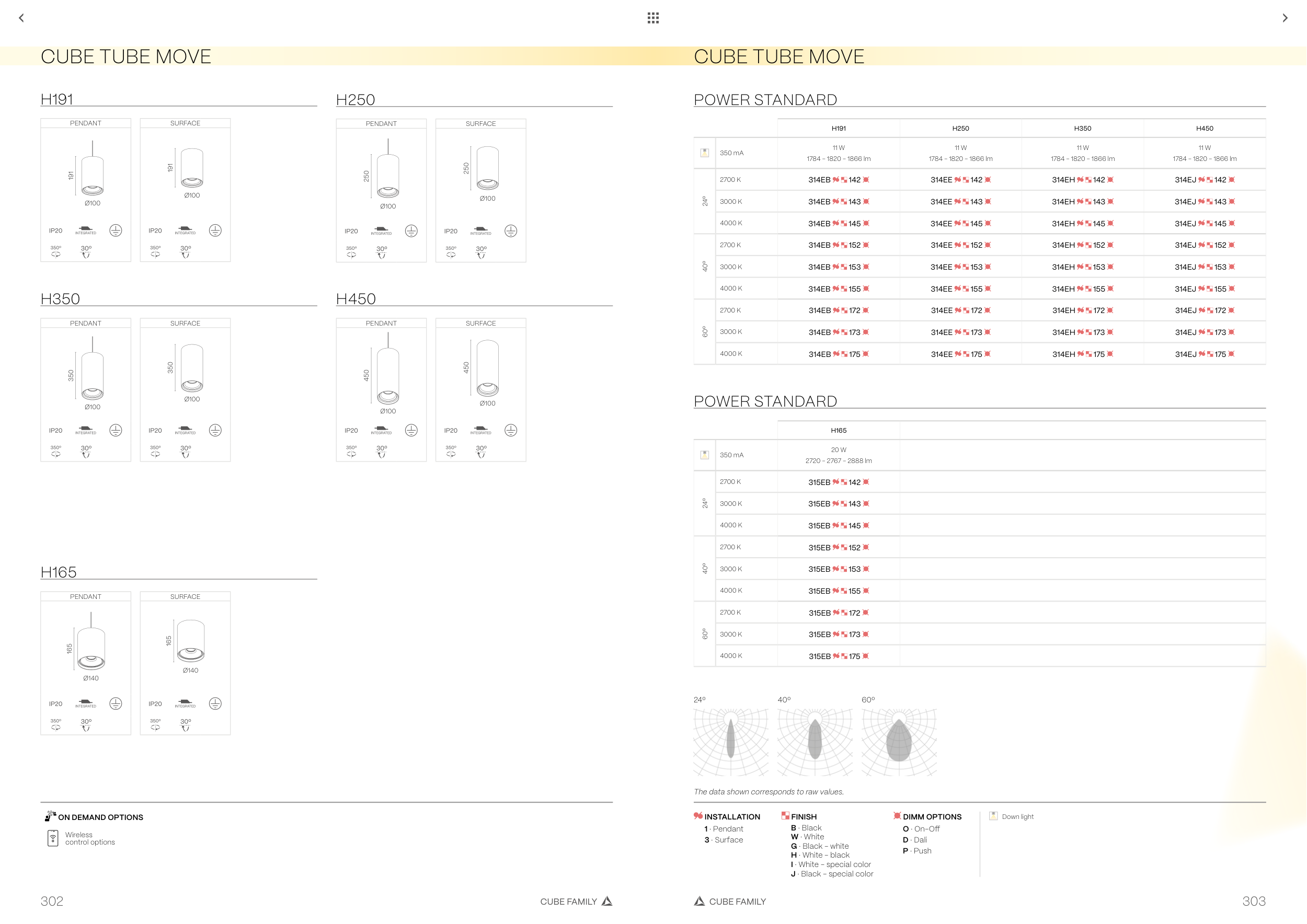This screenshot has height=924, width=1307.
Task: Click the H450 surface drawing
Action: click(x=487, y=368)
